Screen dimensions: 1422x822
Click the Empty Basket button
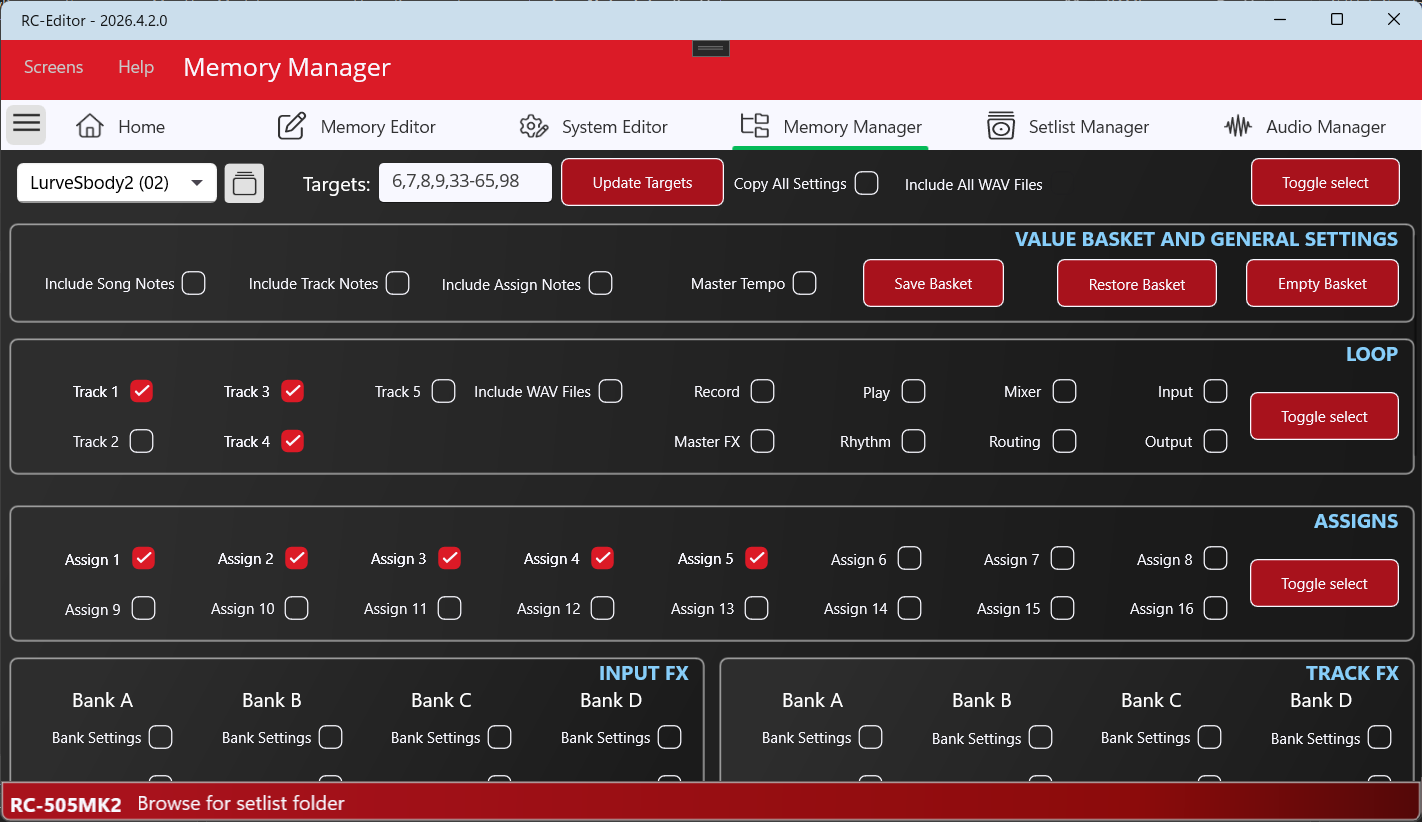tap(1322, 283)
